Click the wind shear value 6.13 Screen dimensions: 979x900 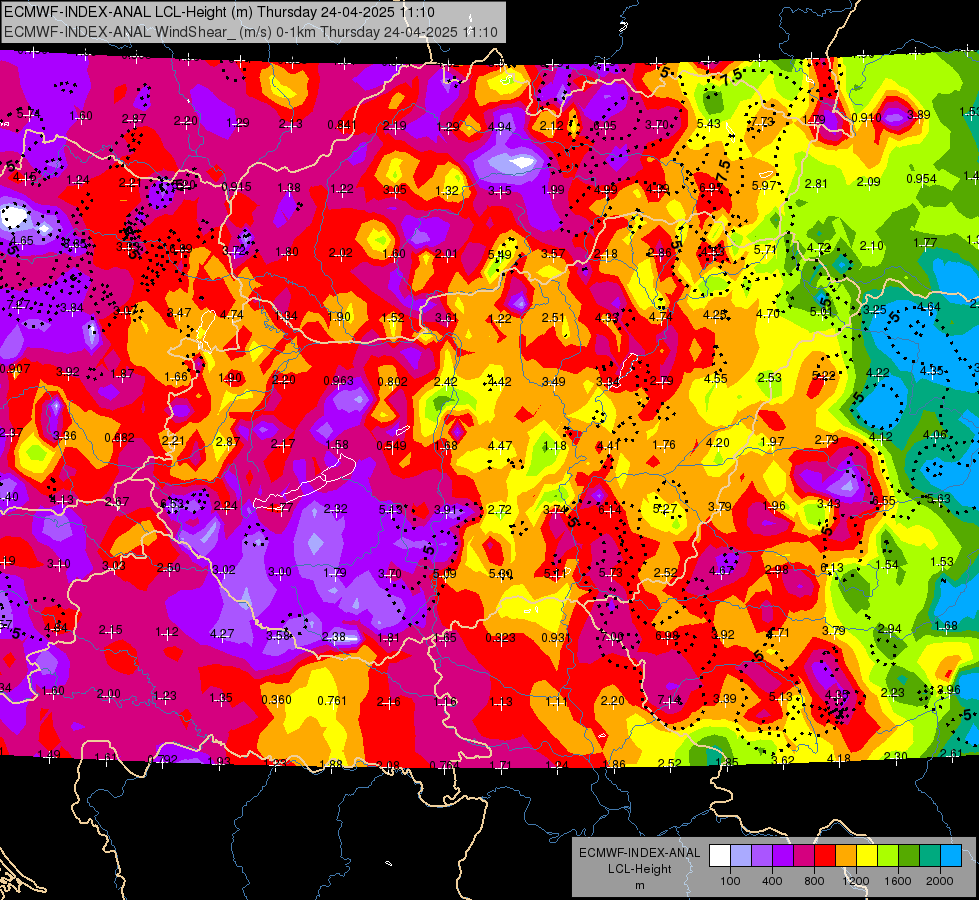click(x=832, y=567)
